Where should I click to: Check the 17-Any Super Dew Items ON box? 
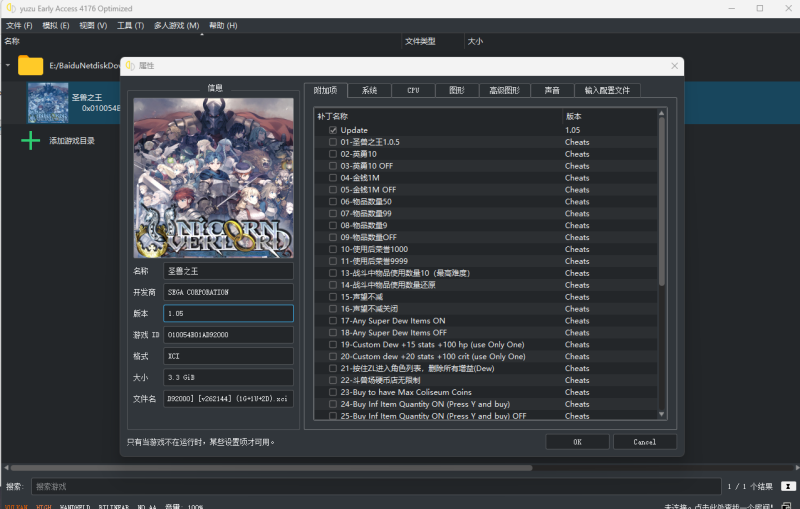click(x=333, y=321)
